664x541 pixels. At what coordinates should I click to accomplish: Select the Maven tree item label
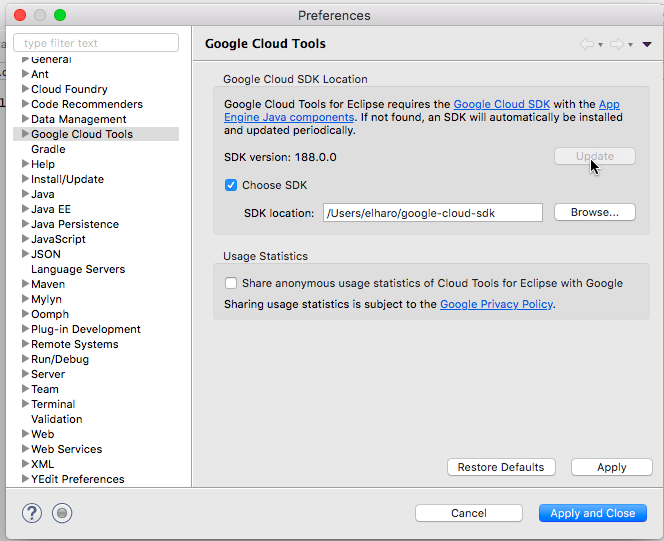pos(48,284)
